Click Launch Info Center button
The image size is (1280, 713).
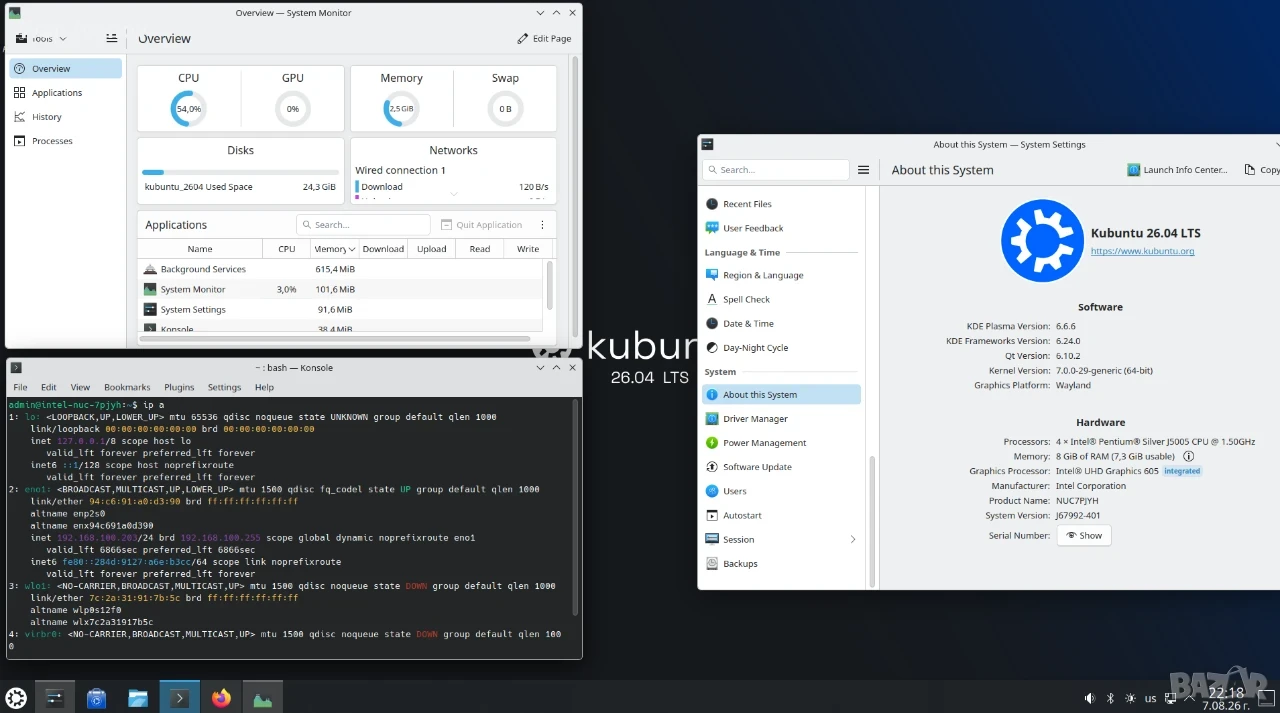point(1177,170)
